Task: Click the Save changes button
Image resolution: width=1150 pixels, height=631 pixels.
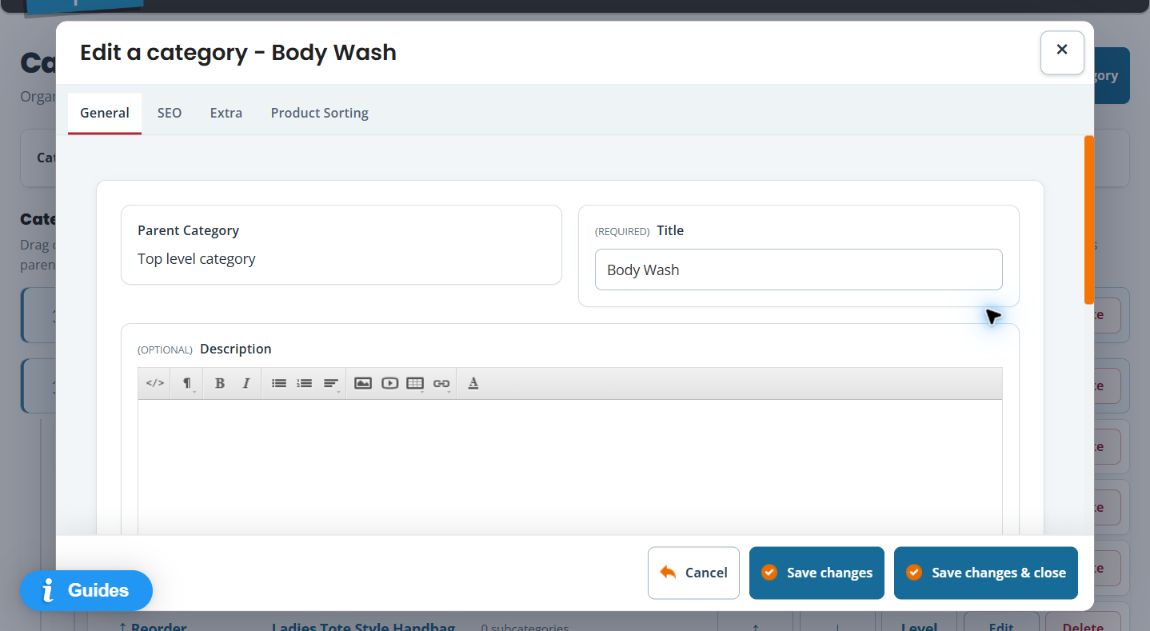Action: pos(816,572)
